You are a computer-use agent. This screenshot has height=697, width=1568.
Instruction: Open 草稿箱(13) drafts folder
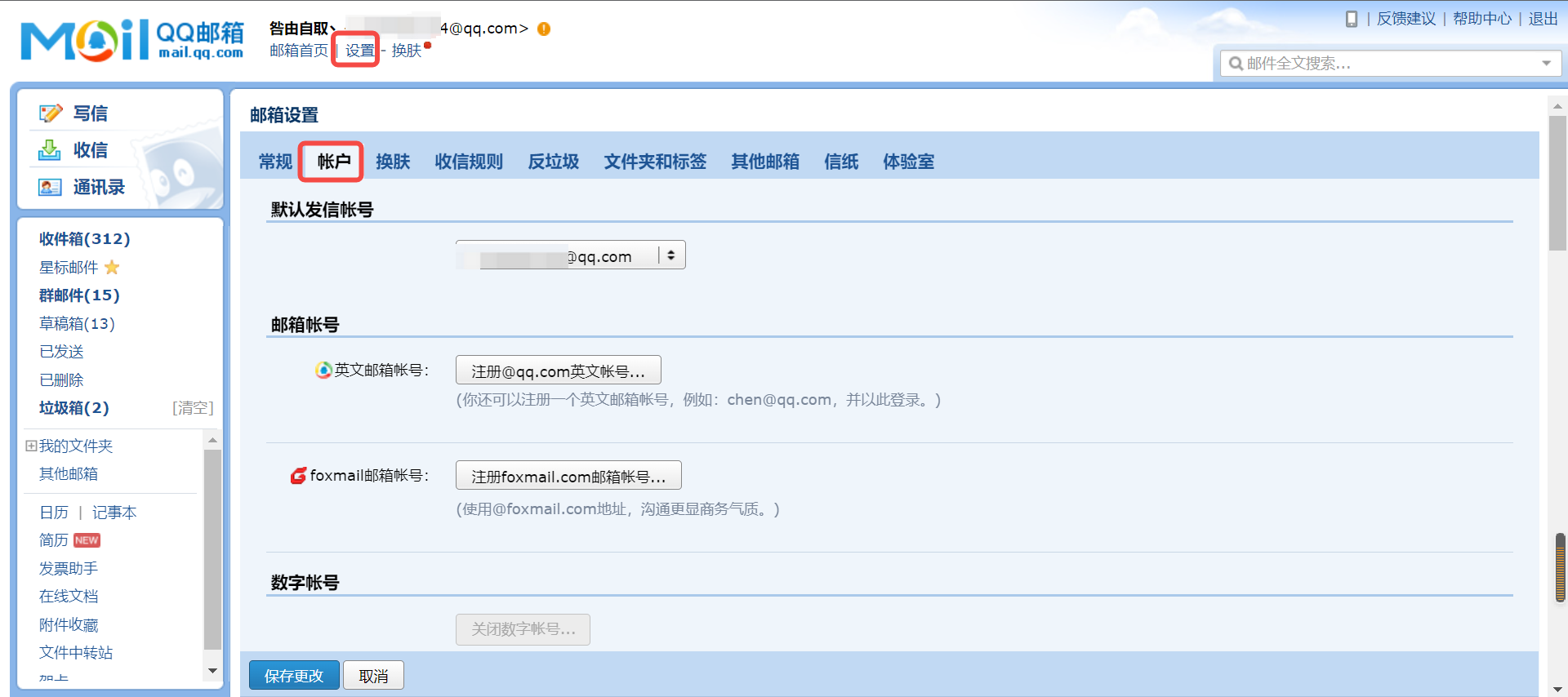(x=78, y=323)
